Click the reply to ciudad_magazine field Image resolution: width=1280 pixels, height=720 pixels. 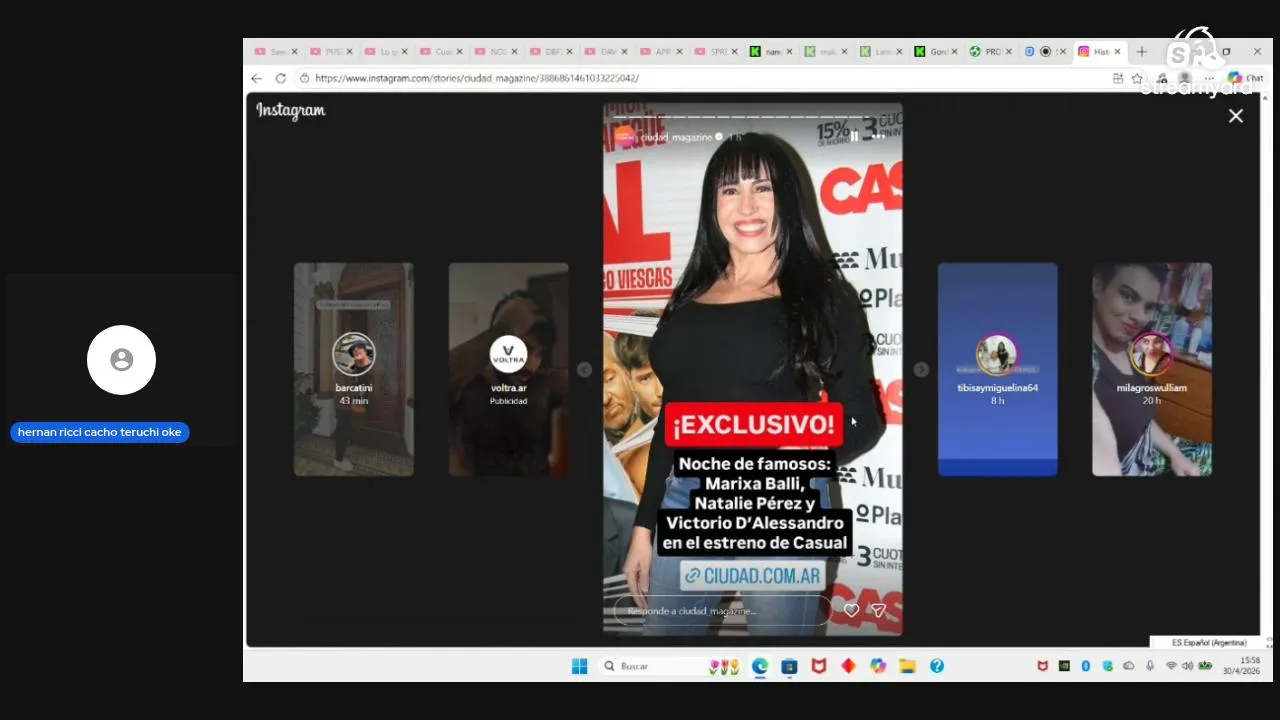pos(722,611)
